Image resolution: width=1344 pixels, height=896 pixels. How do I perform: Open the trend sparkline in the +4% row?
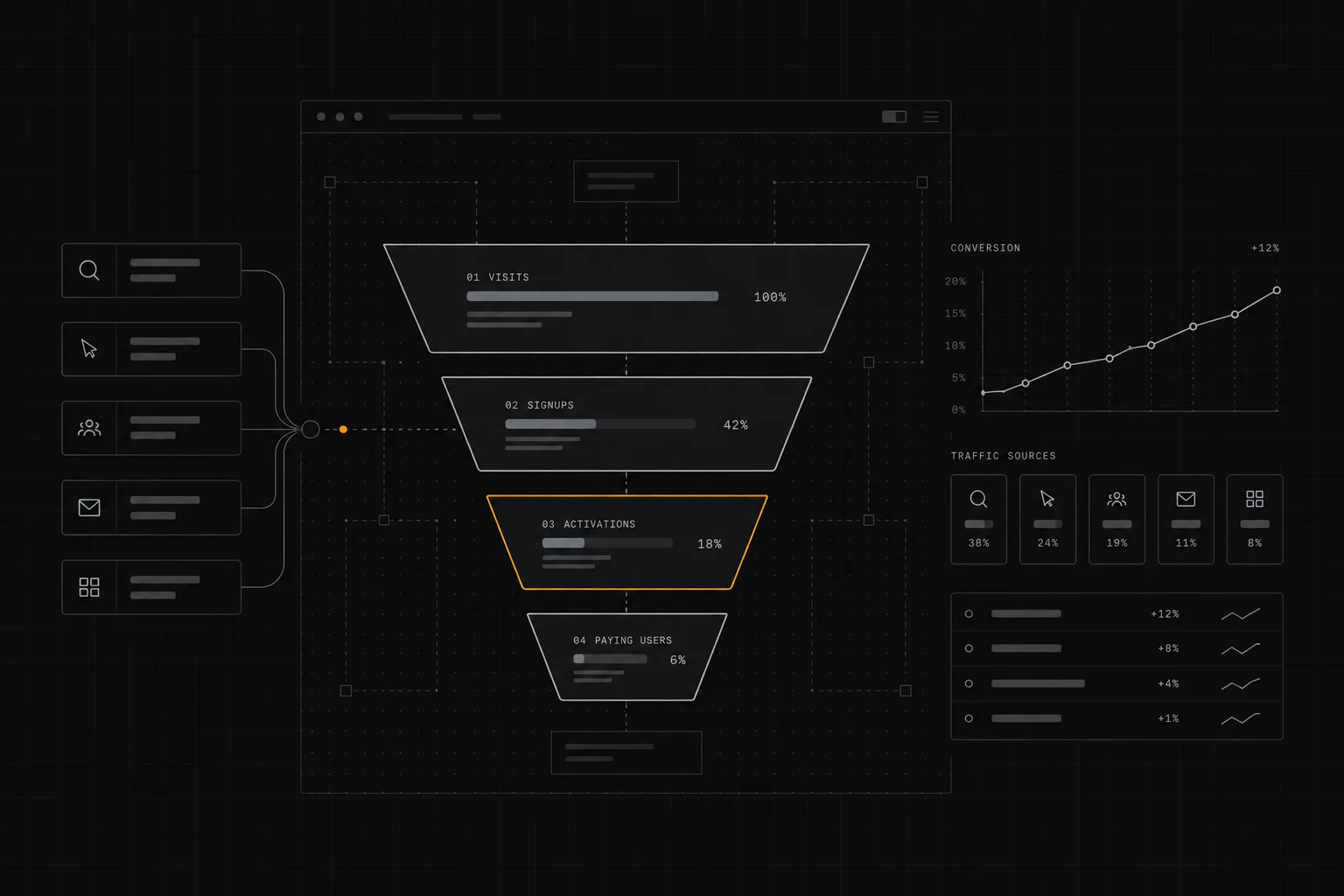(x=1241, y=684)
